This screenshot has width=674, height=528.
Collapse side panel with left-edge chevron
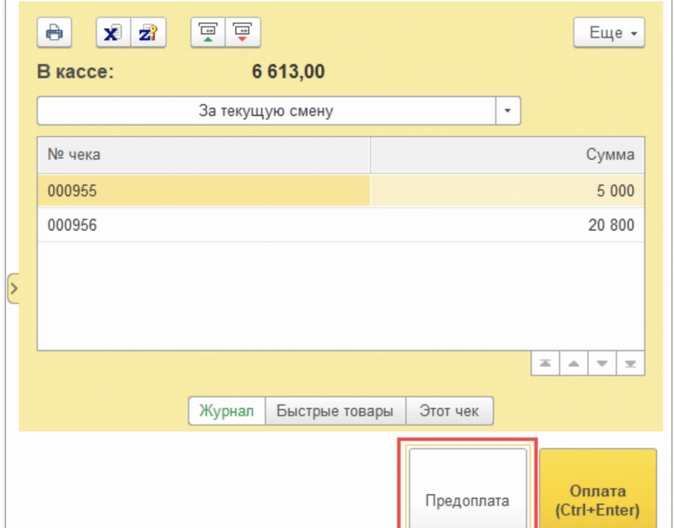[x=13, y=288]
